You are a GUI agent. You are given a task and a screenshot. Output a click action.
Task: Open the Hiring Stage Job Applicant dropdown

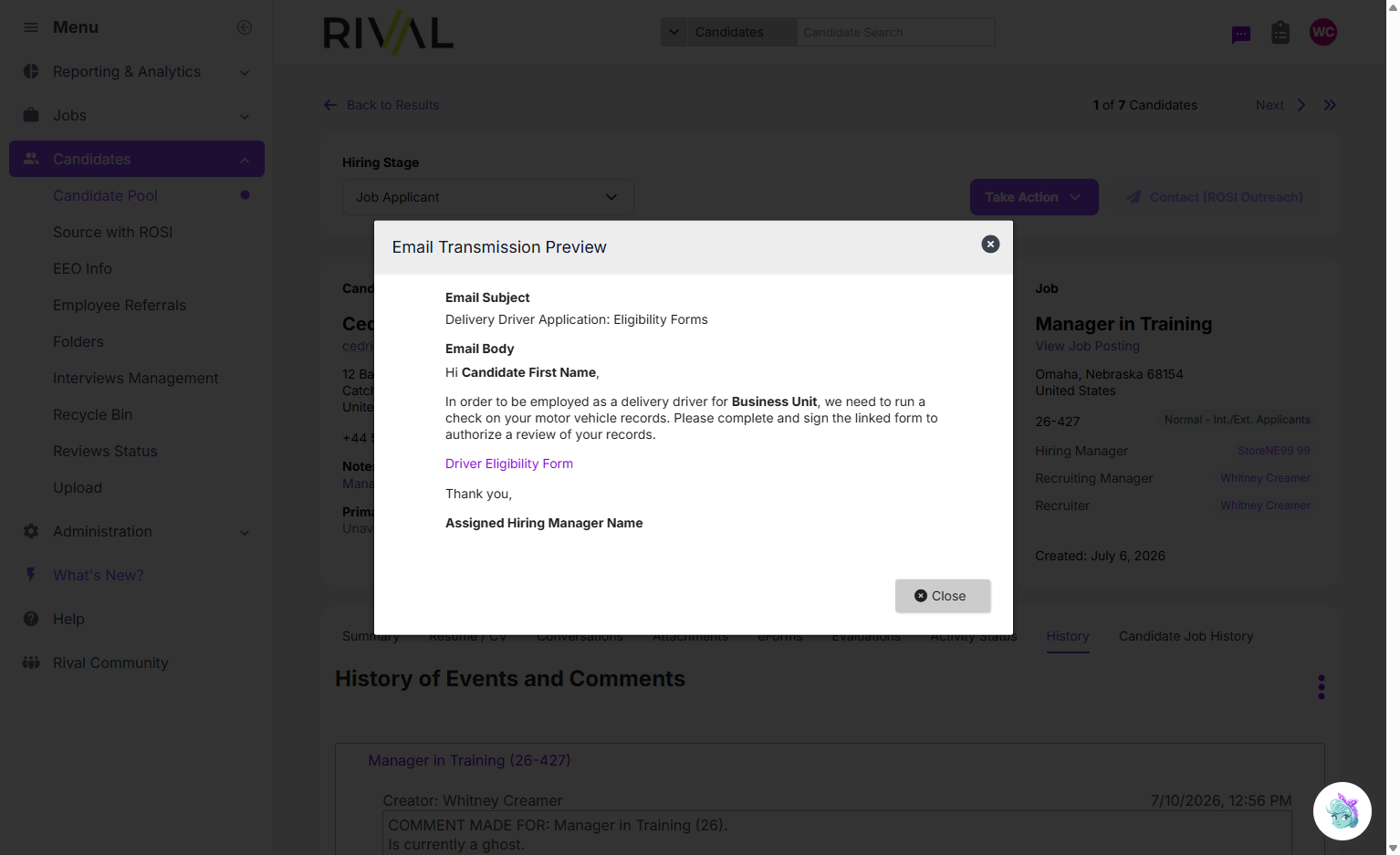click(487, 197)
